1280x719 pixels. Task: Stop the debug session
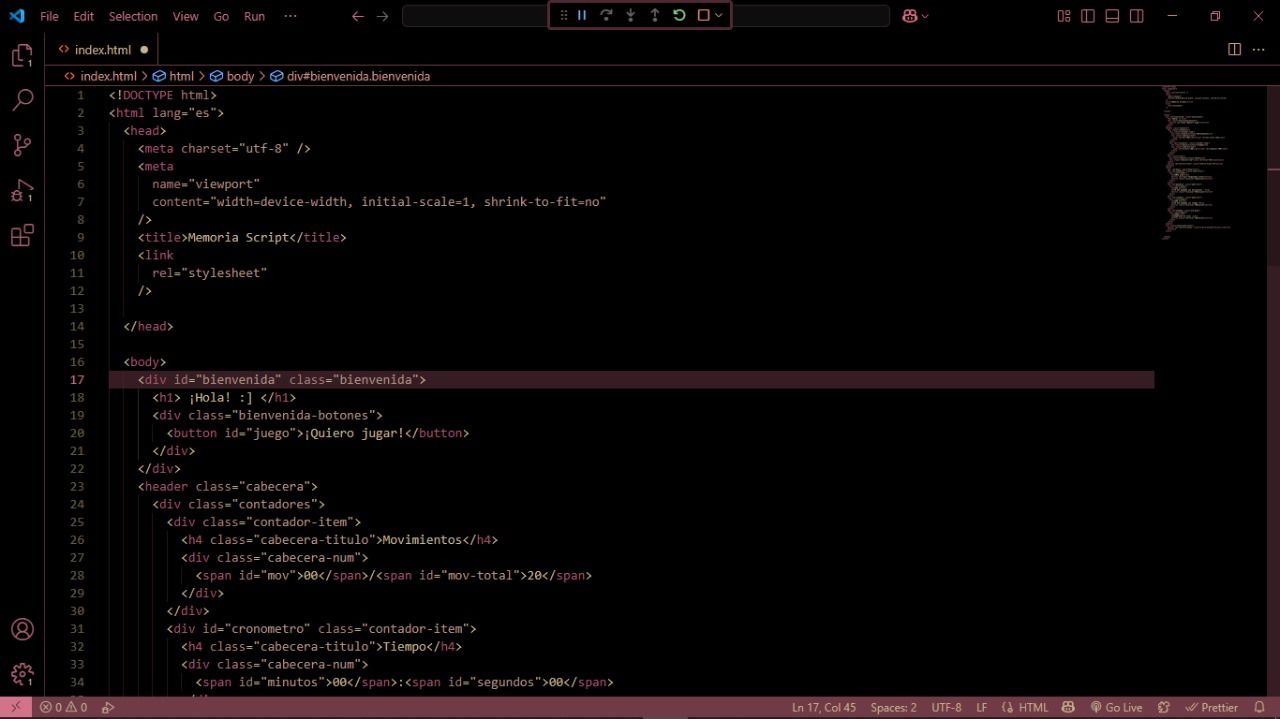[x=703, y=15]
